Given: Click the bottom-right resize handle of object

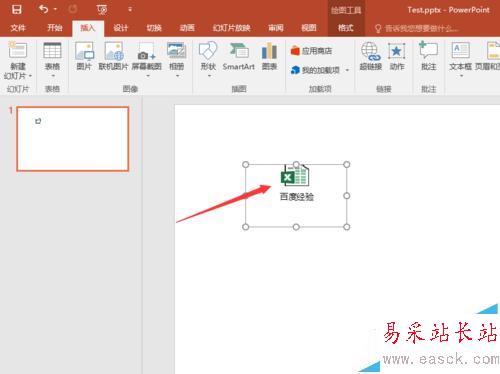Looking at the screenshot, I should click(x=347, y=227).
